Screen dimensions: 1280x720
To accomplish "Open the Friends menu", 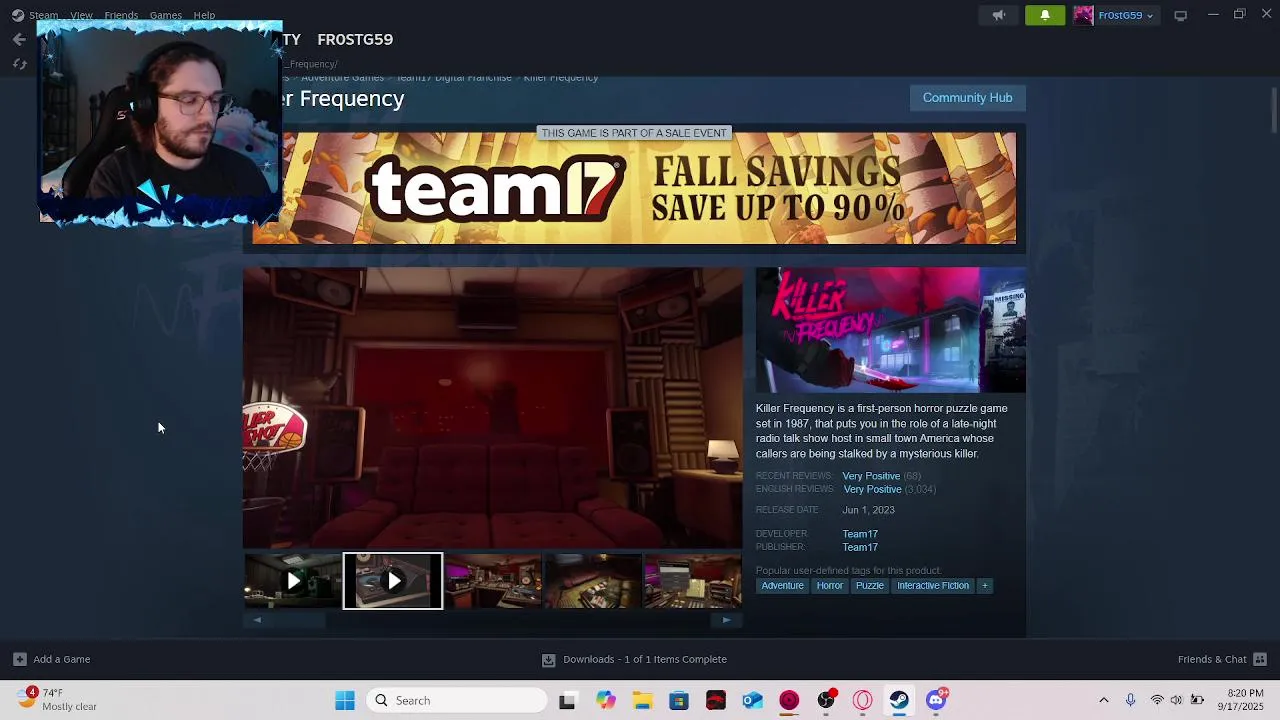I will pos(121,15).
